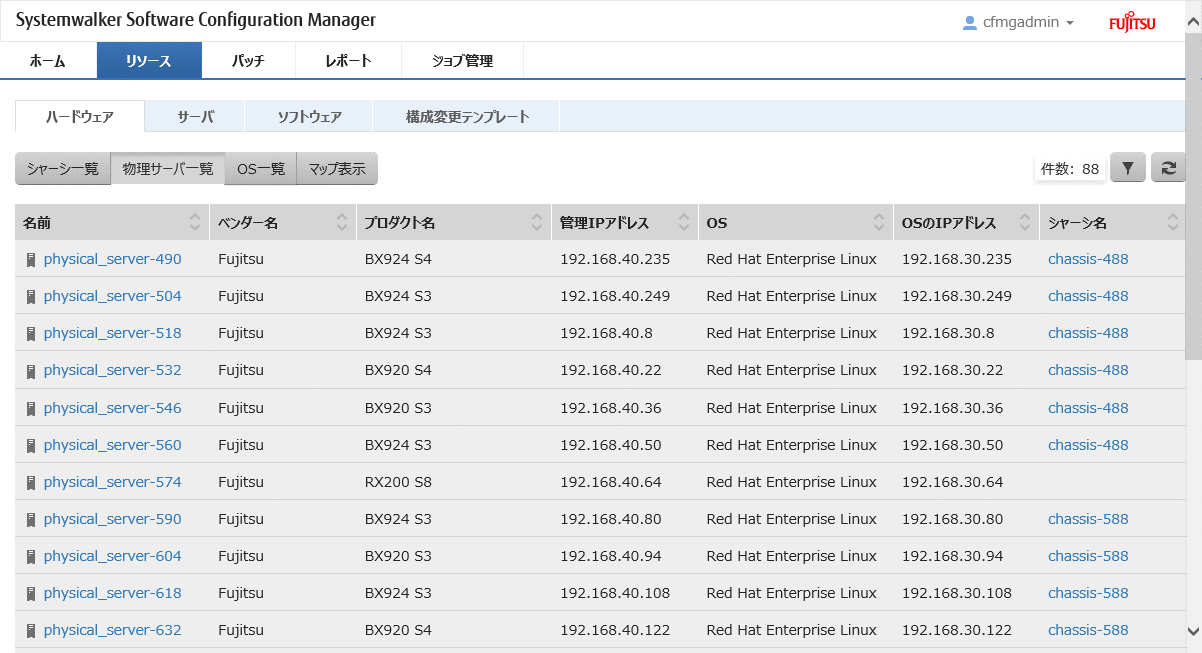This screenshot has width=1202, height=653.
Task: Select the リソース menu tab
Action: tap(149, 60)
